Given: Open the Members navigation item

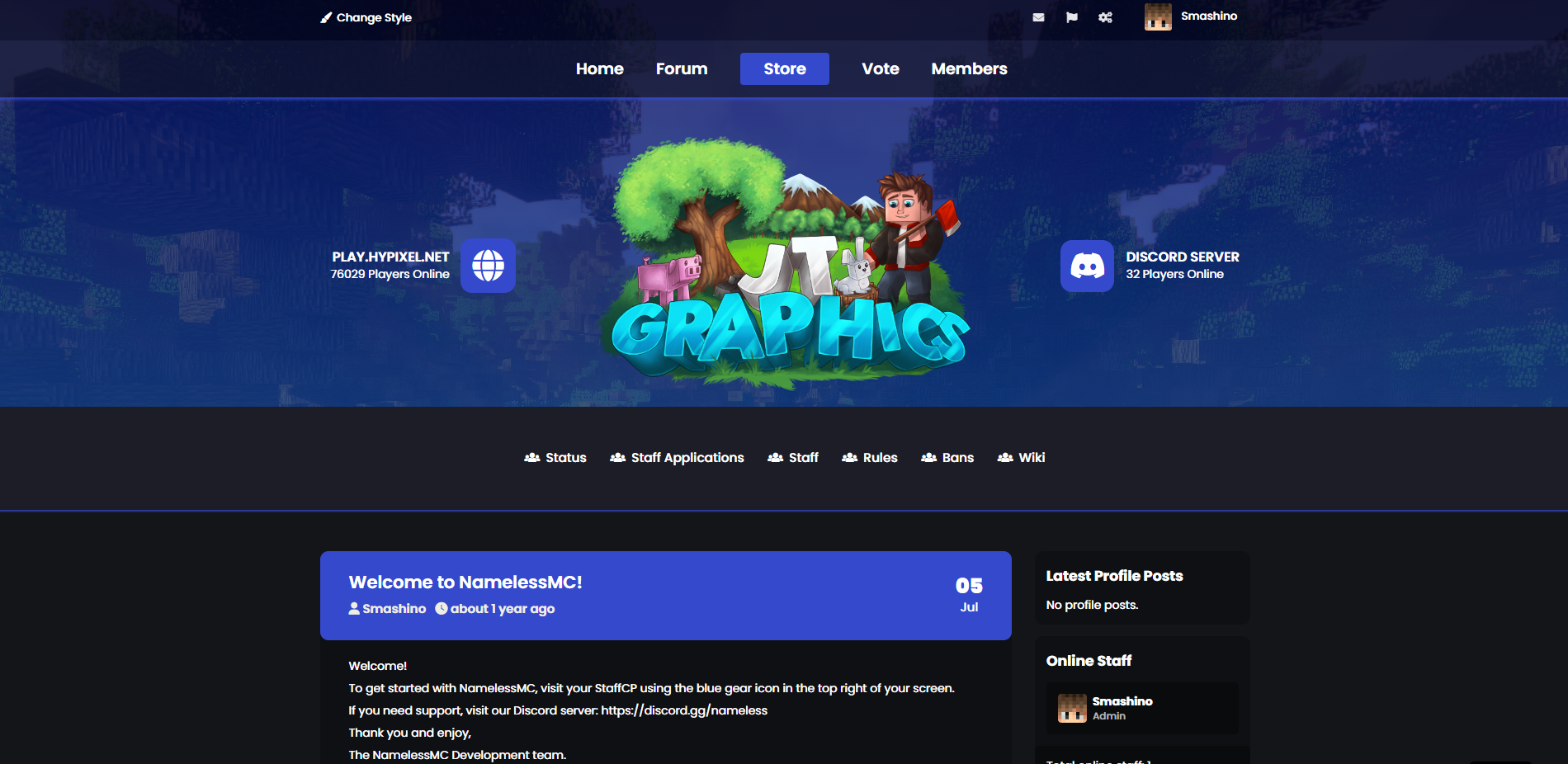Looking at the screenshot, I should (970, 68).
